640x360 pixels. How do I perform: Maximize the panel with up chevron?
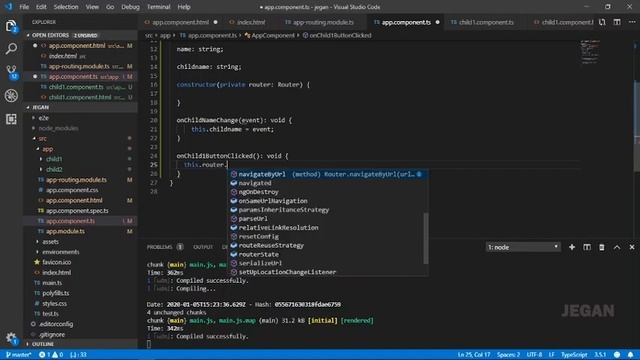[617, 247]
